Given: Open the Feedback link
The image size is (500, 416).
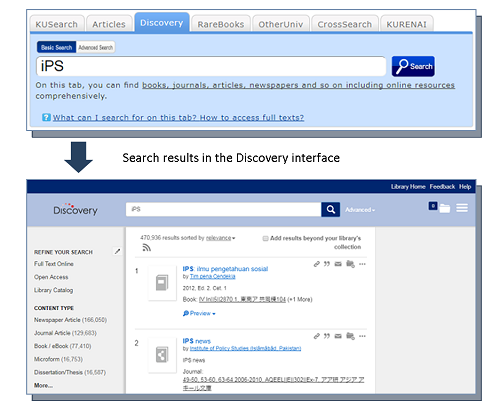Looking at the screenshot, I should pyautogui.click(x=442, y=187).
